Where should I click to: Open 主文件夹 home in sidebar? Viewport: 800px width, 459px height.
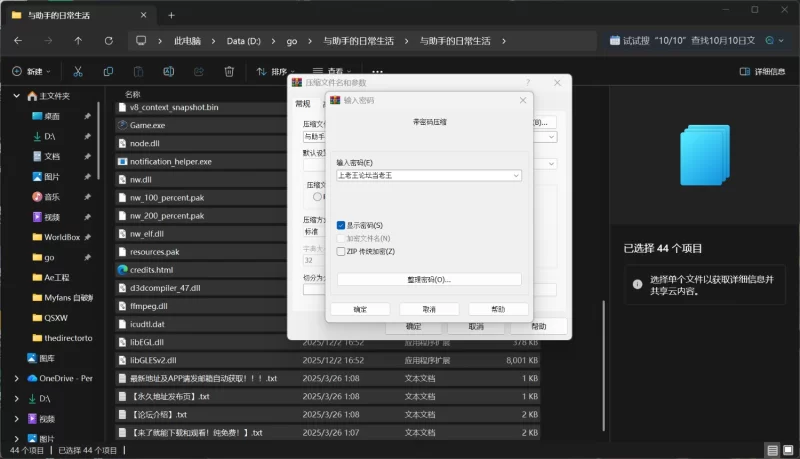49,96
